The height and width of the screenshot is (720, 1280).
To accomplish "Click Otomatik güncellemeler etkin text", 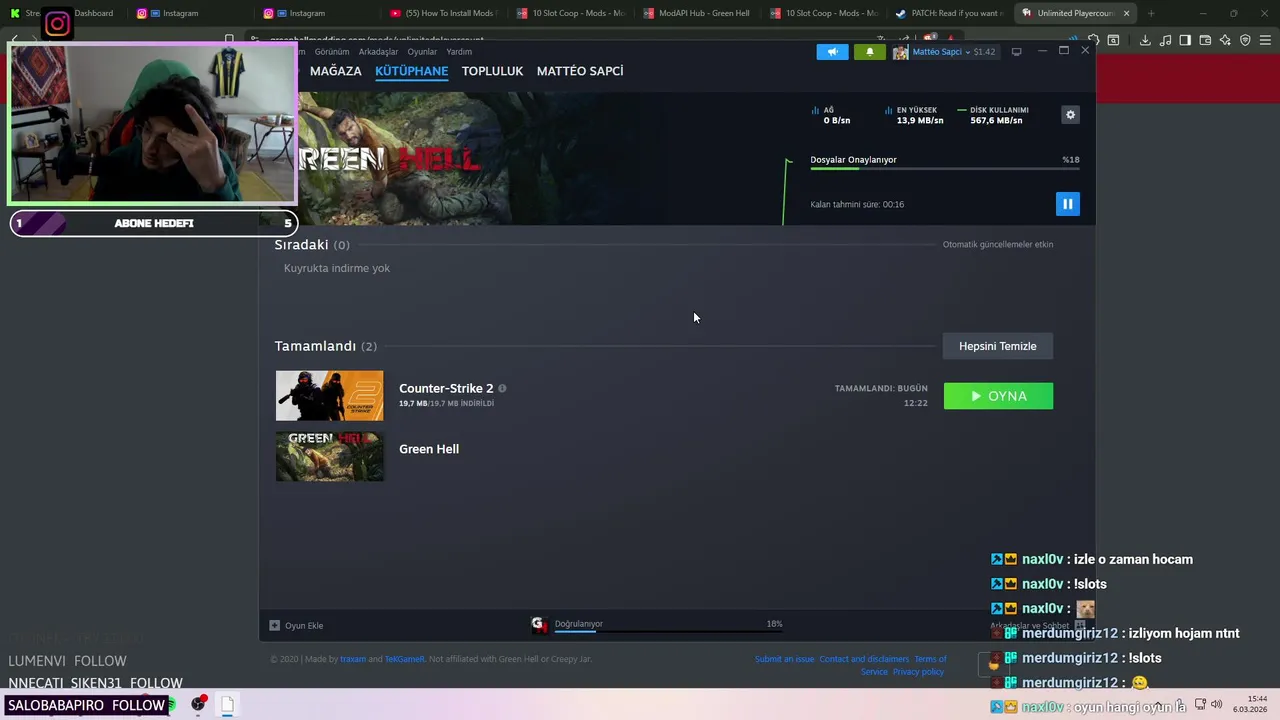I will point(998,244).
